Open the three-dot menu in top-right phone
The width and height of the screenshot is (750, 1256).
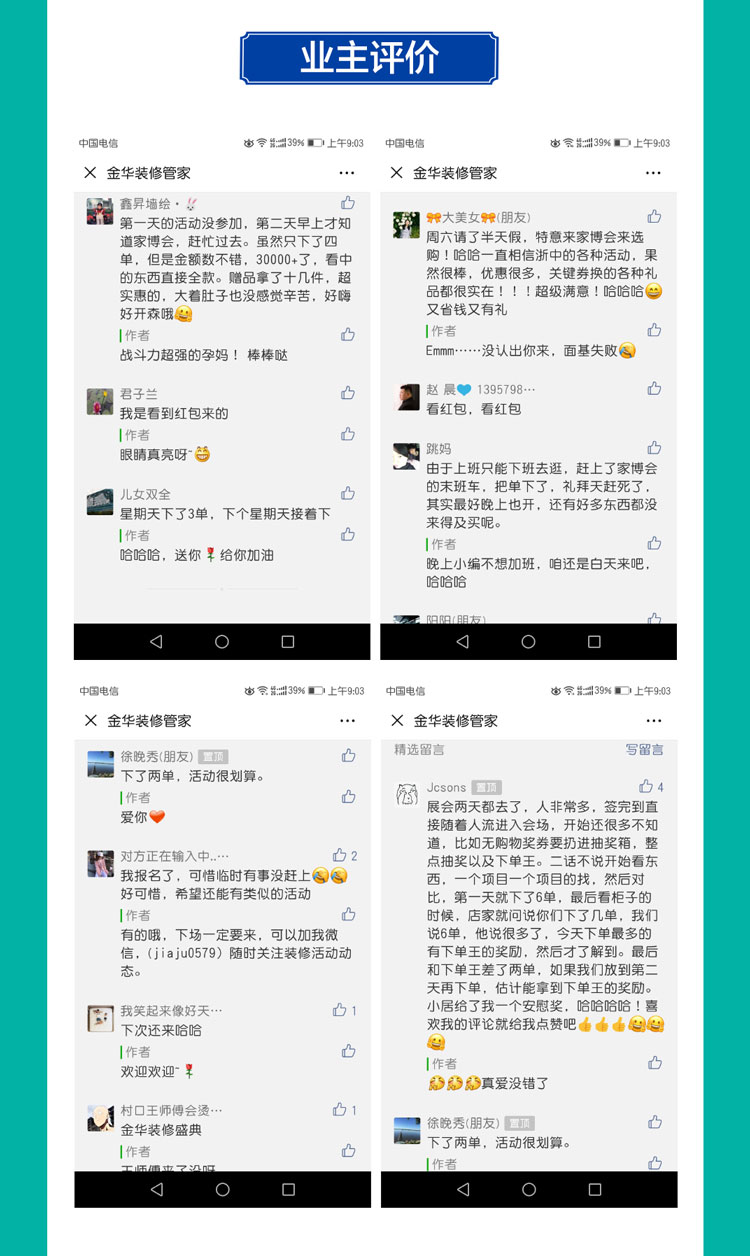point(654,173)
